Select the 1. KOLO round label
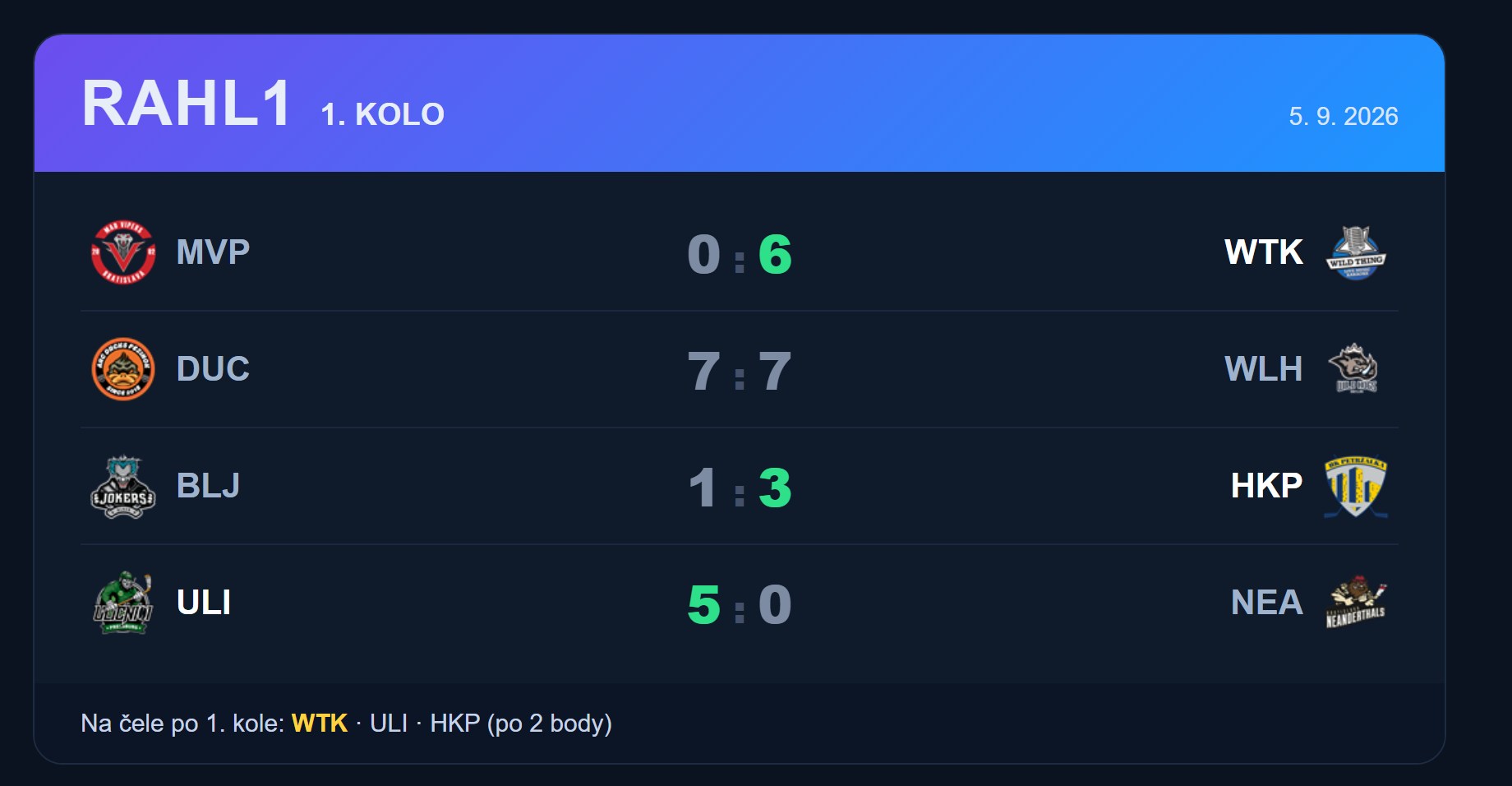The height and width of the screenshot is (786, 1512). (x=382, y=114)
